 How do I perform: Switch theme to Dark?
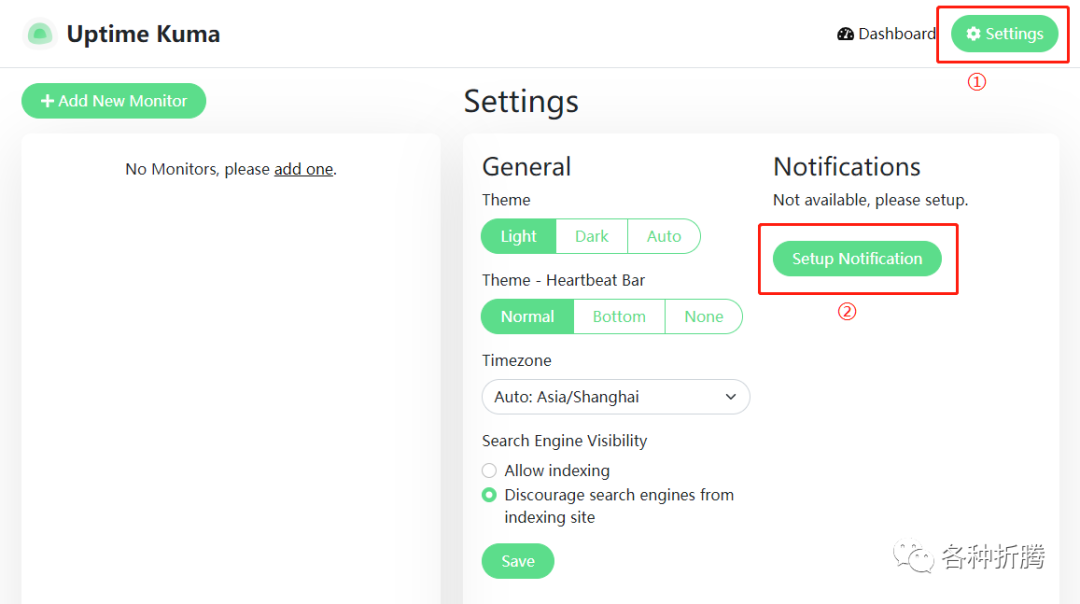click(x=591, y=237)
